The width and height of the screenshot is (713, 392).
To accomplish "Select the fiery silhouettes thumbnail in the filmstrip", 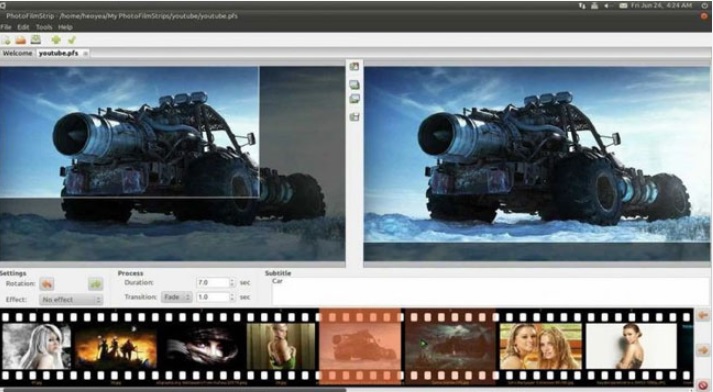I will (x=116, y=348).
